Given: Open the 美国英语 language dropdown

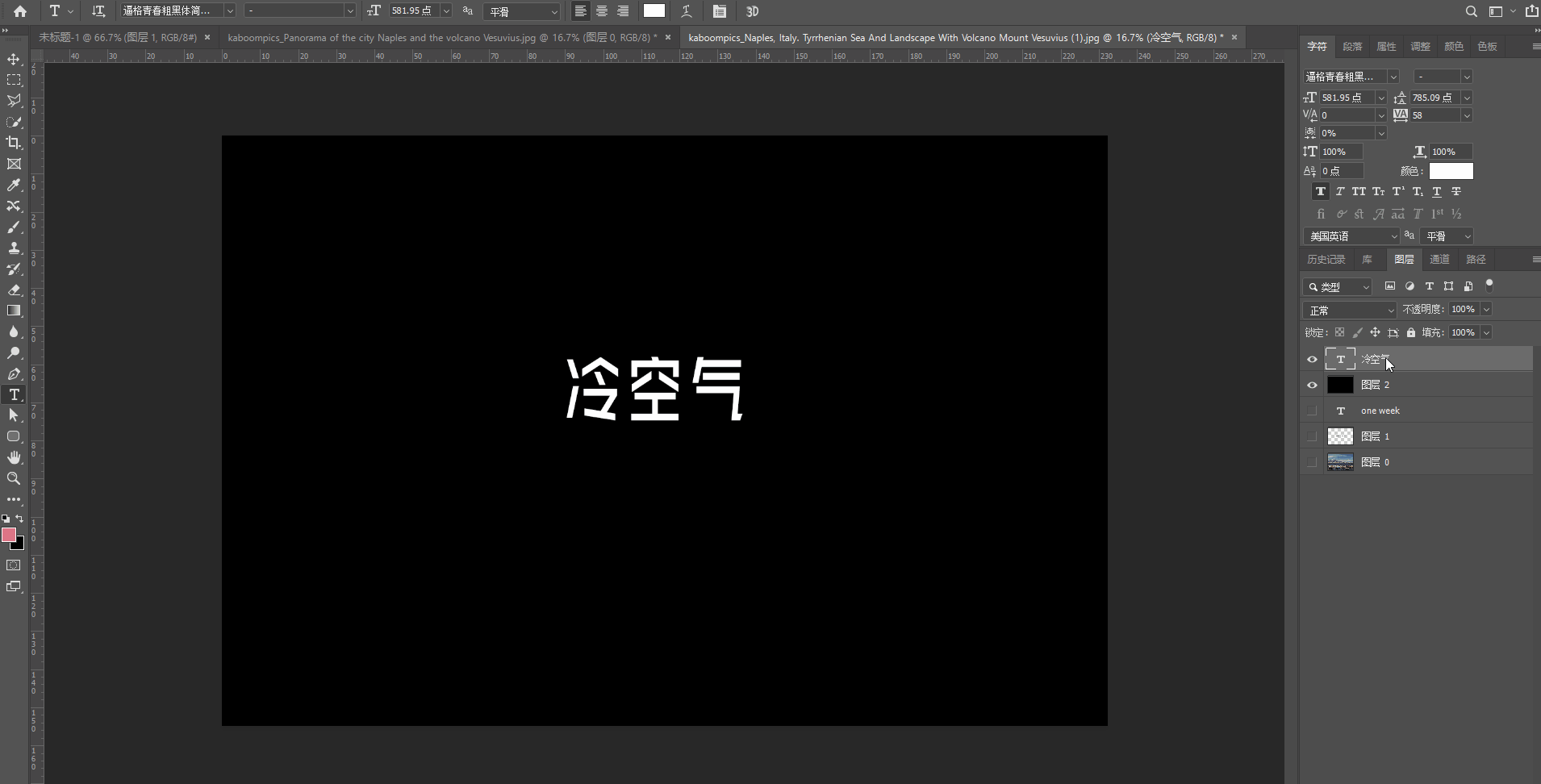Looking at the screenshot, I should (x=1351, y=236).
